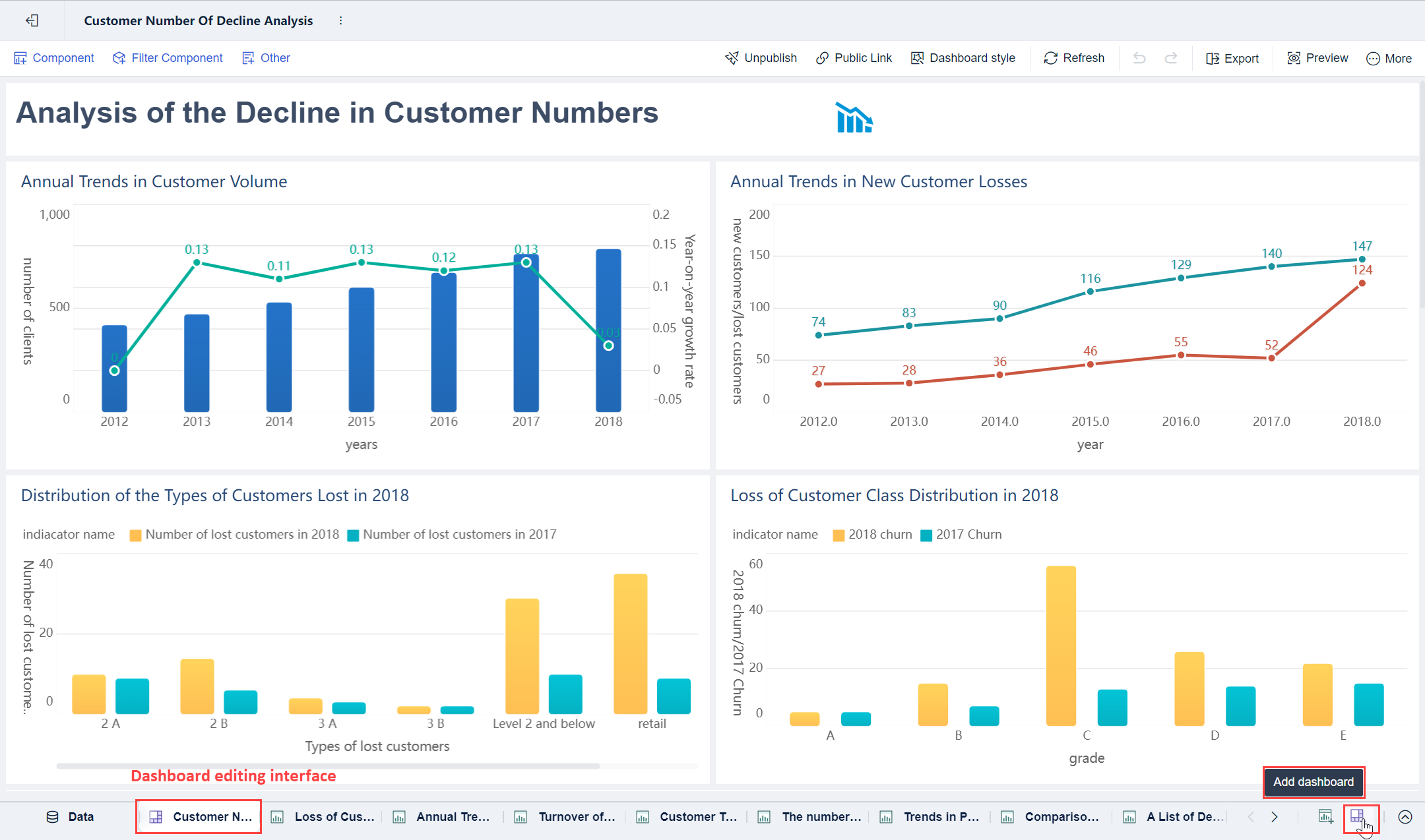Screen dimensions: 1425x840
Task: Open the Other components option
Action: pos(267,58)
